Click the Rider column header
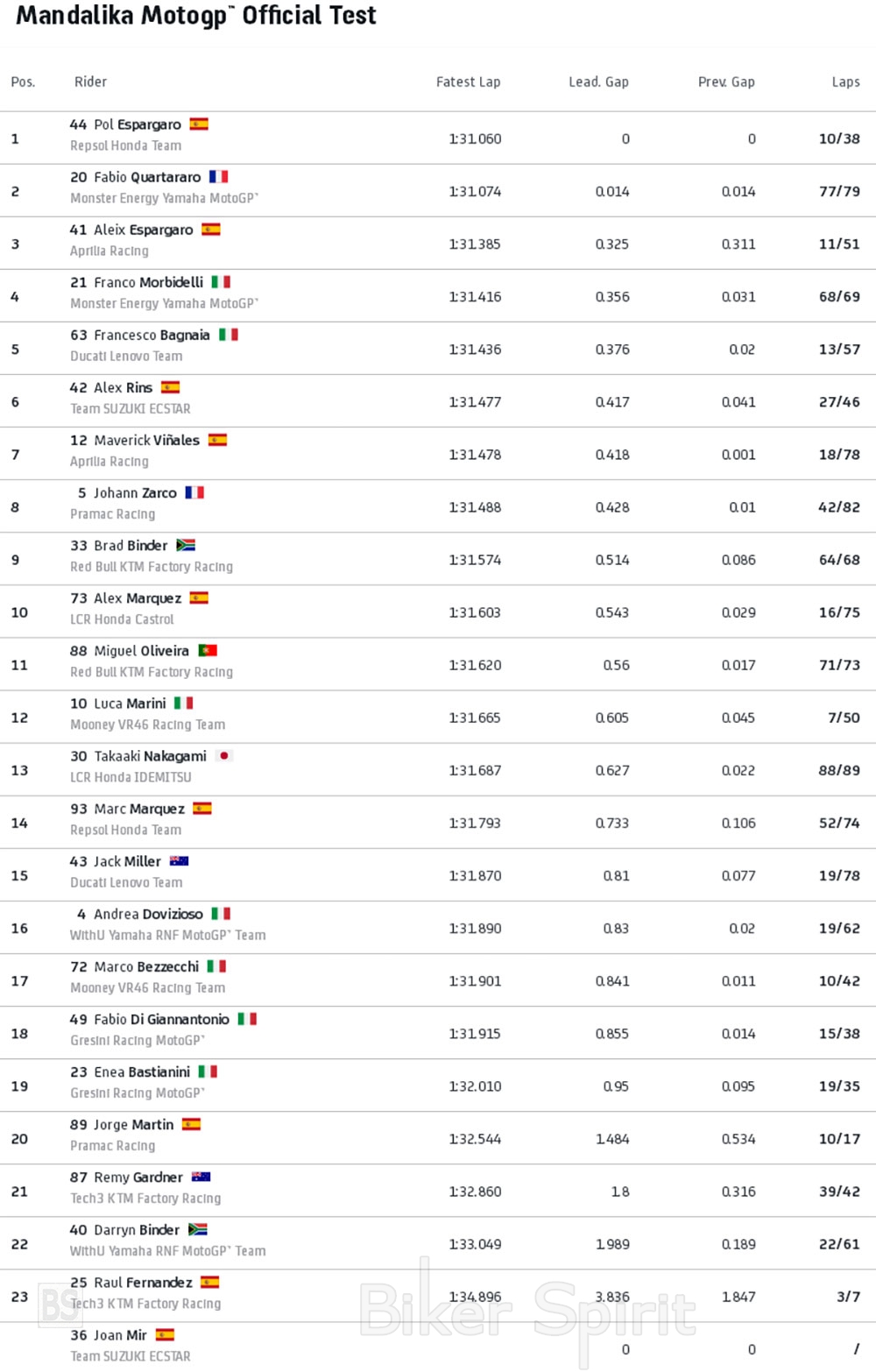 point(90,81)
